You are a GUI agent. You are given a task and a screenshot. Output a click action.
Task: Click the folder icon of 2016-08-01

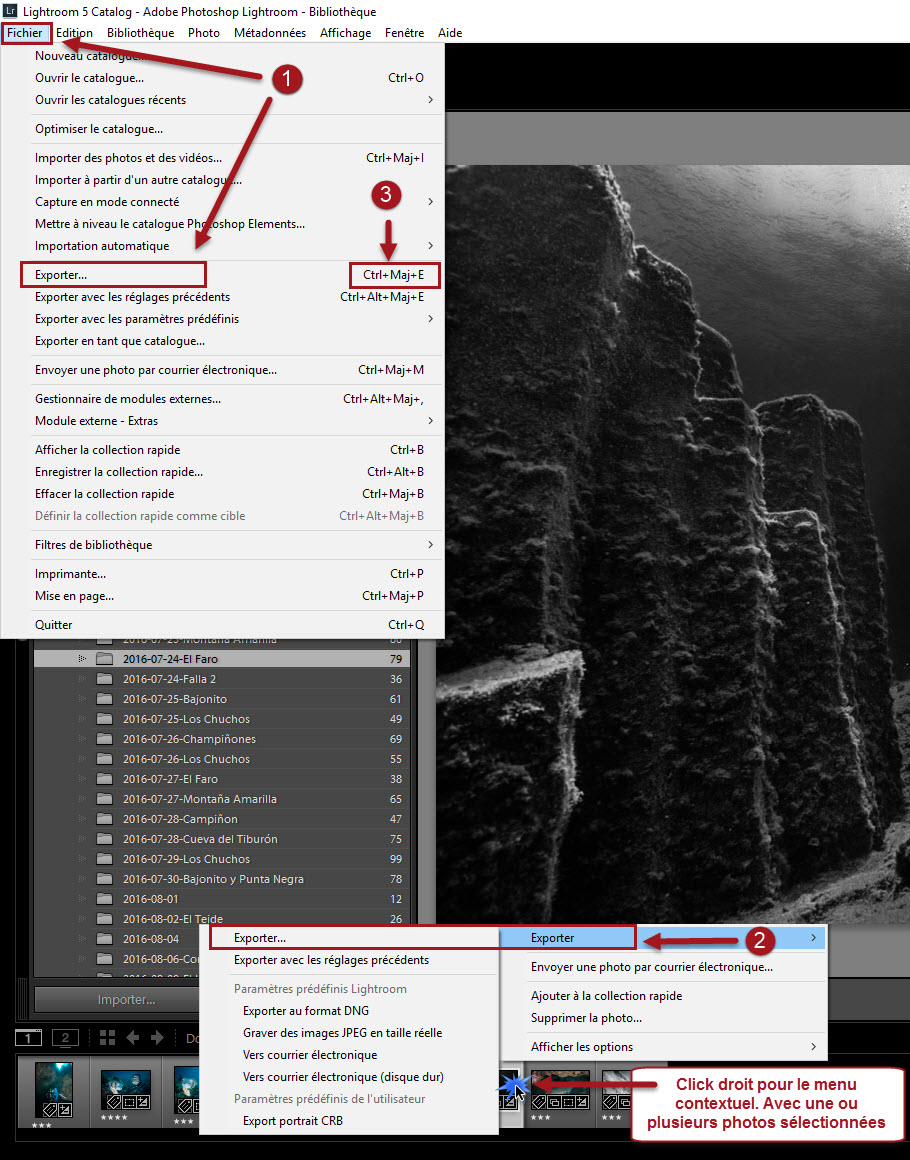104,898
